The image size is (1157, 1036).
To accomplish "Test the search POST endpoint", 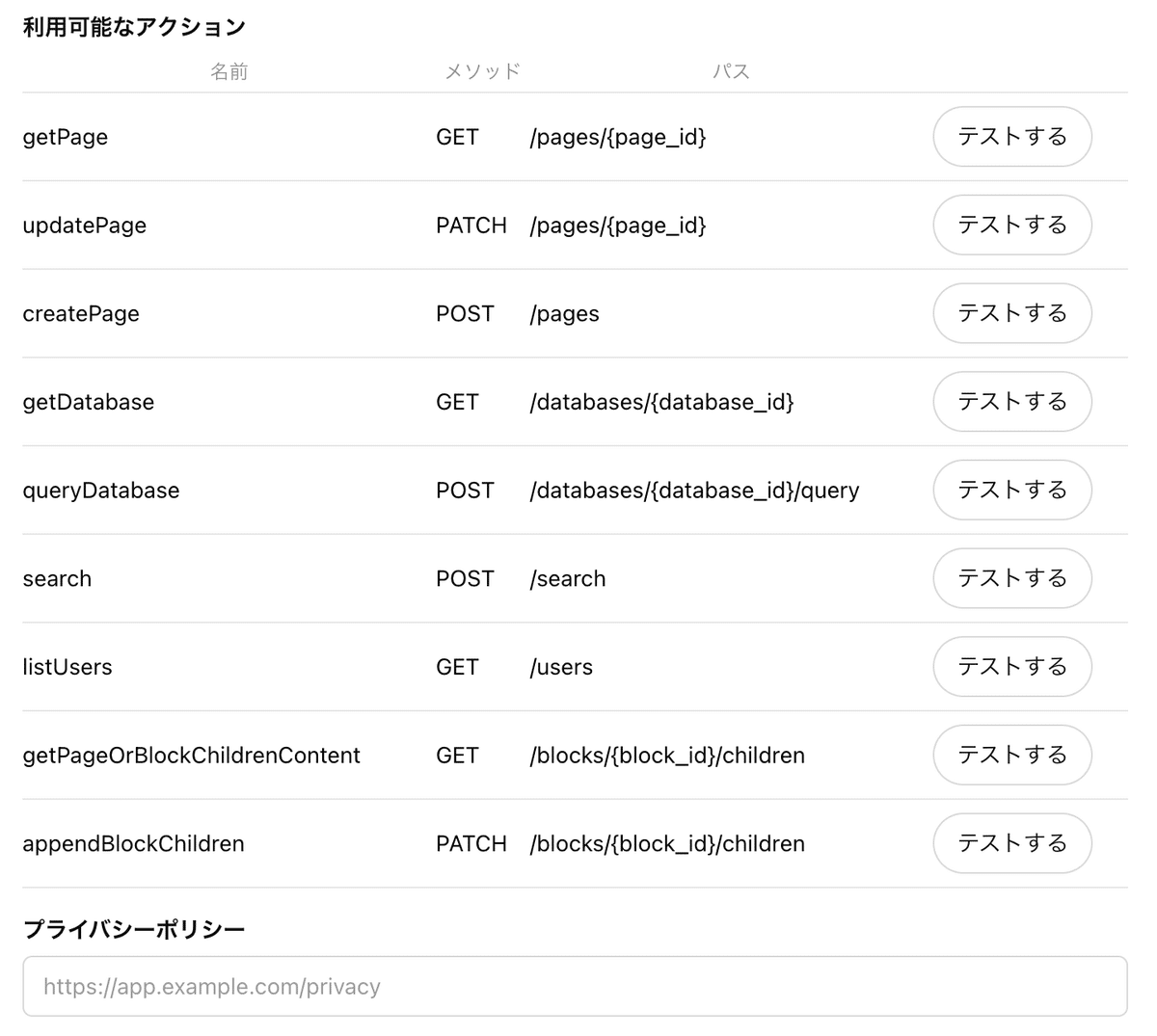I will coord(1011,578).
